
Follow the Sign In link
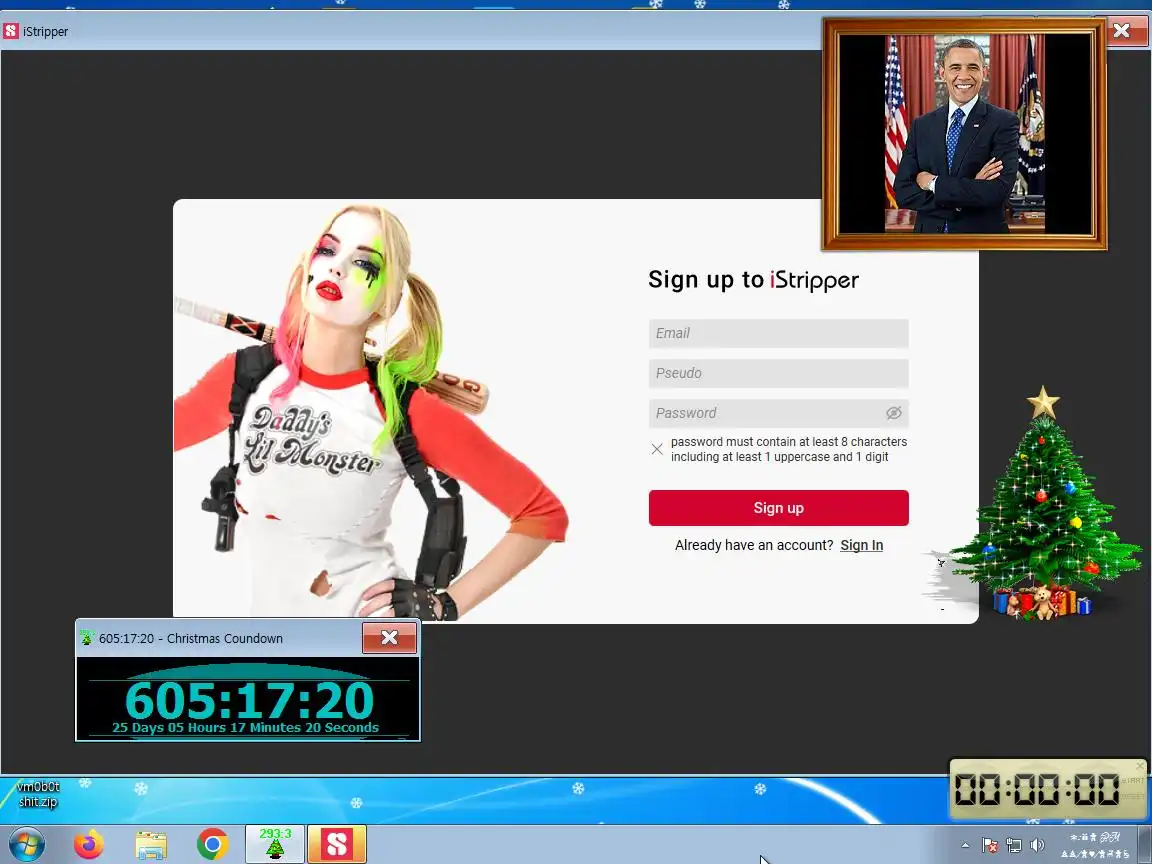(x=861, y=545)
